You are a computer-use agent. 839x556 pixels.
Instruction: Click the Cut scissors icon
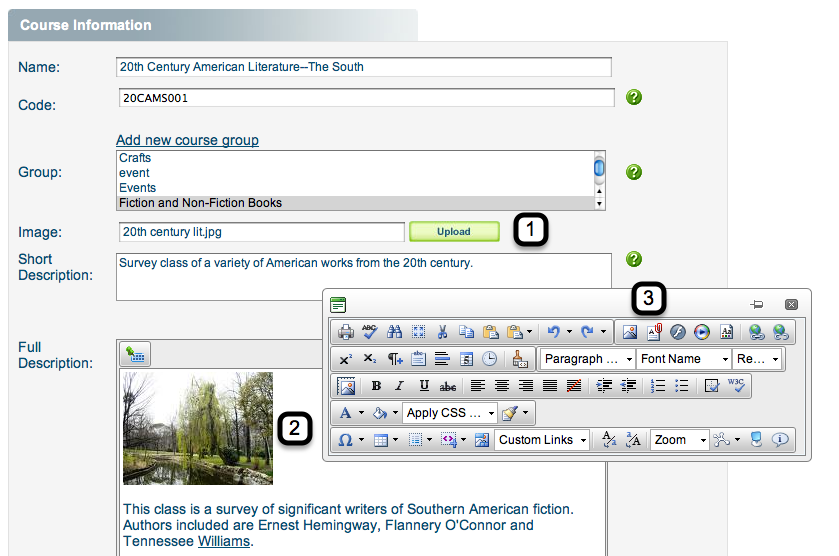443,332
